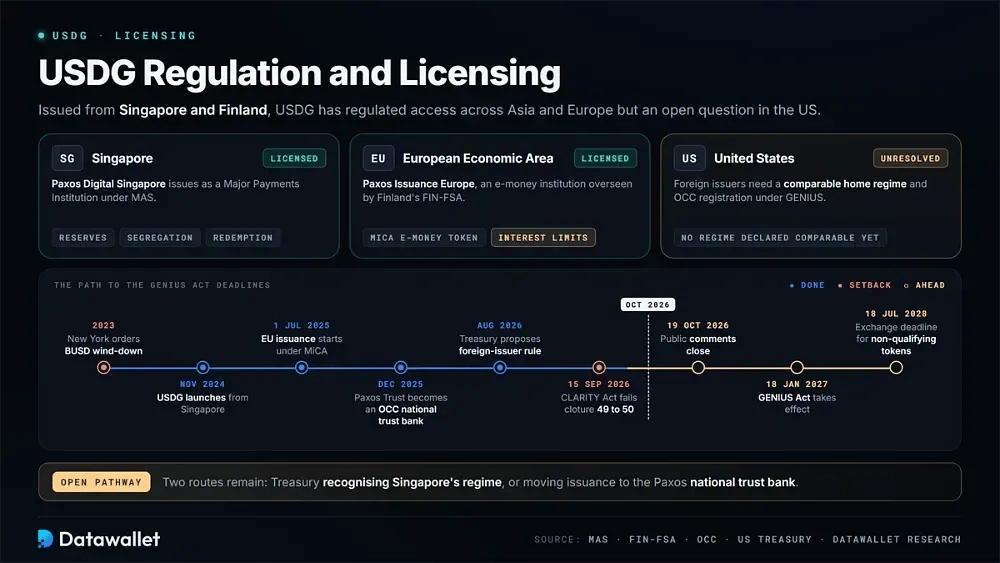Click the DONE legend entry
The image size is (1000, 563).
pos(807,285)
